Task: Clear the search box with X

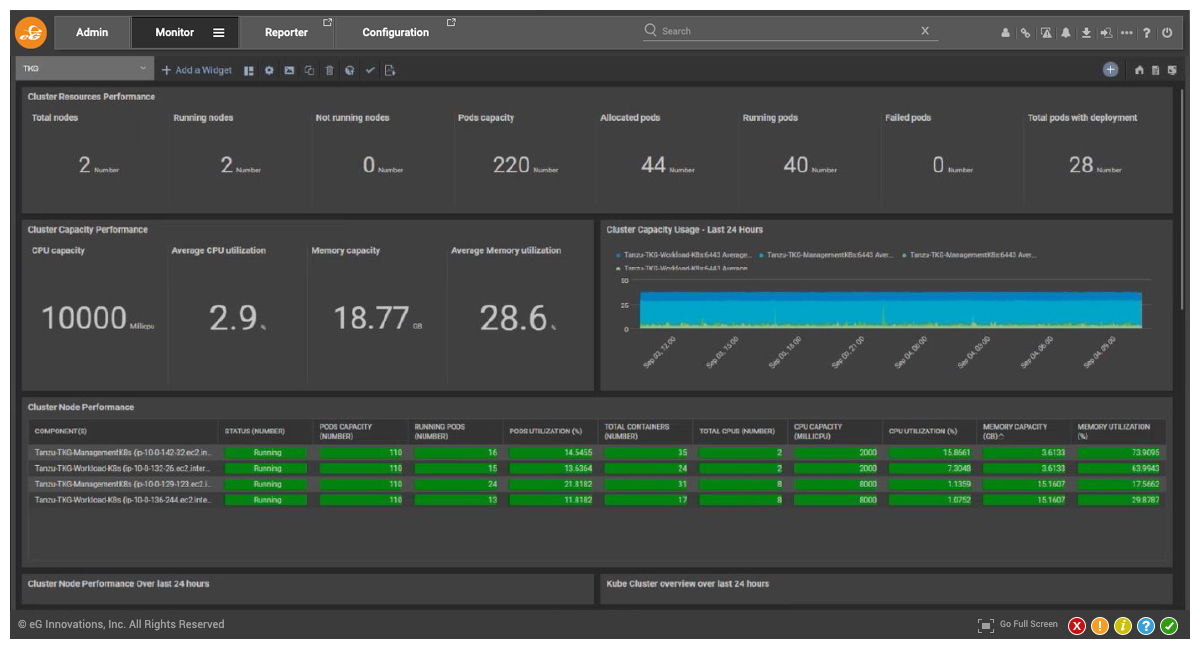Action: coord(925,31)
